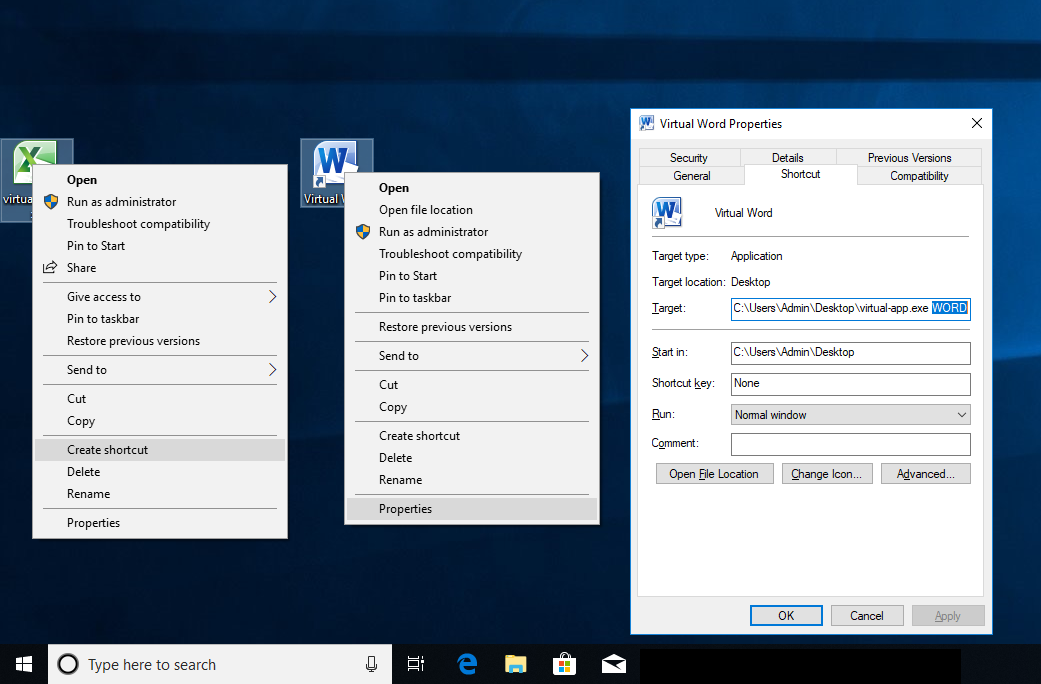
Task: Click the Virtual Word desktop shortcut icon
Action: click(x=332, y=163)
